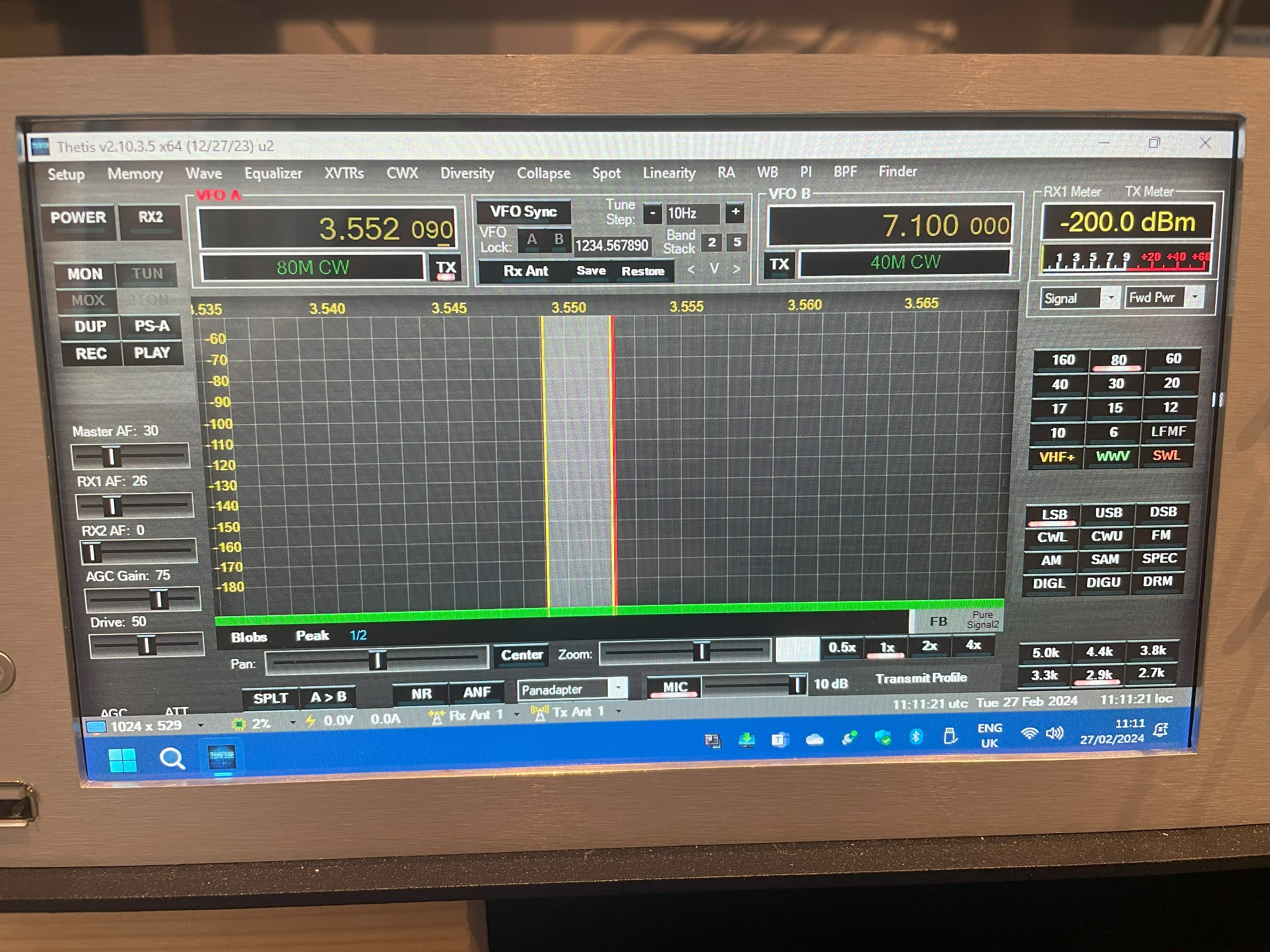
Task: Expand the Rx Ant 1 dropdown arrow
Action: coord(516,714)
